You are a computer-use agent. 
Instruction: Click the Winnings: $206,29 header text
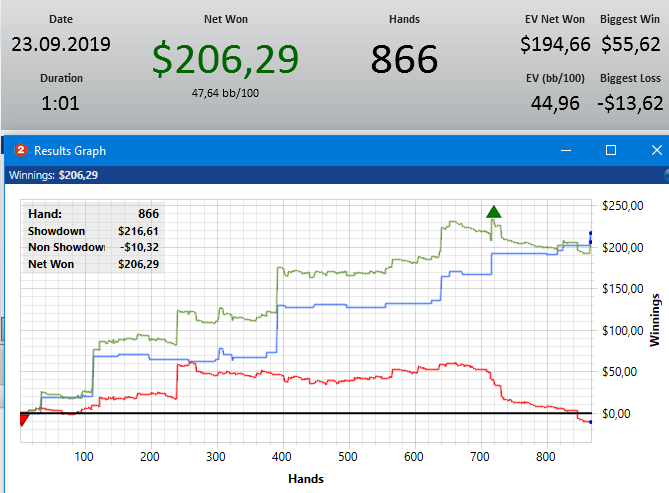[53, 175]
